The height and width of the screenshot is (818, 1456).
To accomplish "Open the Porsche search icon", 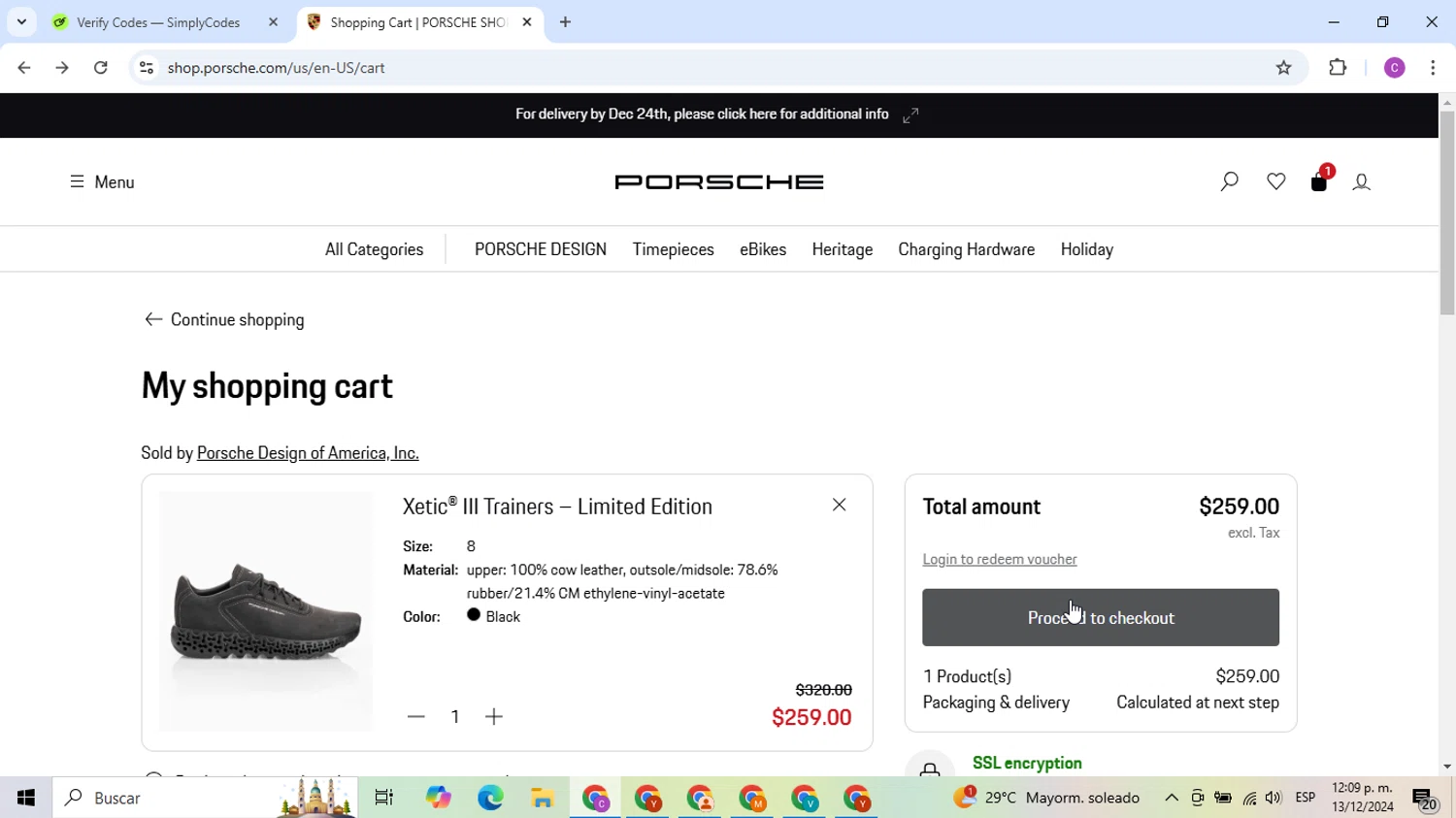I will click(x=1229, y=181).
